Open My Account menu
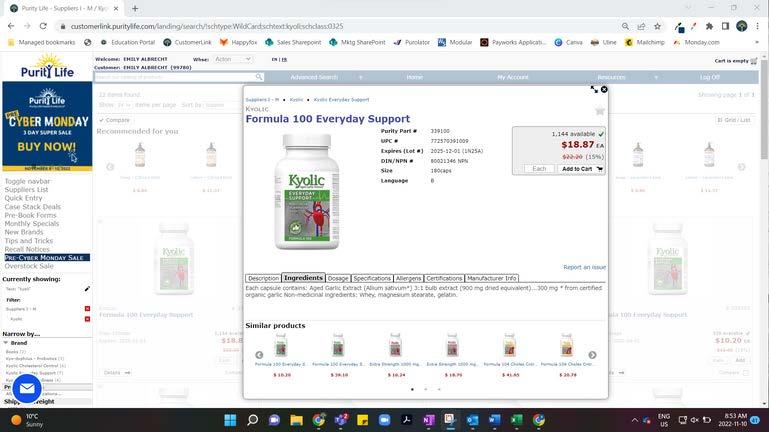 pyautogui.click(x=513, y=77)
